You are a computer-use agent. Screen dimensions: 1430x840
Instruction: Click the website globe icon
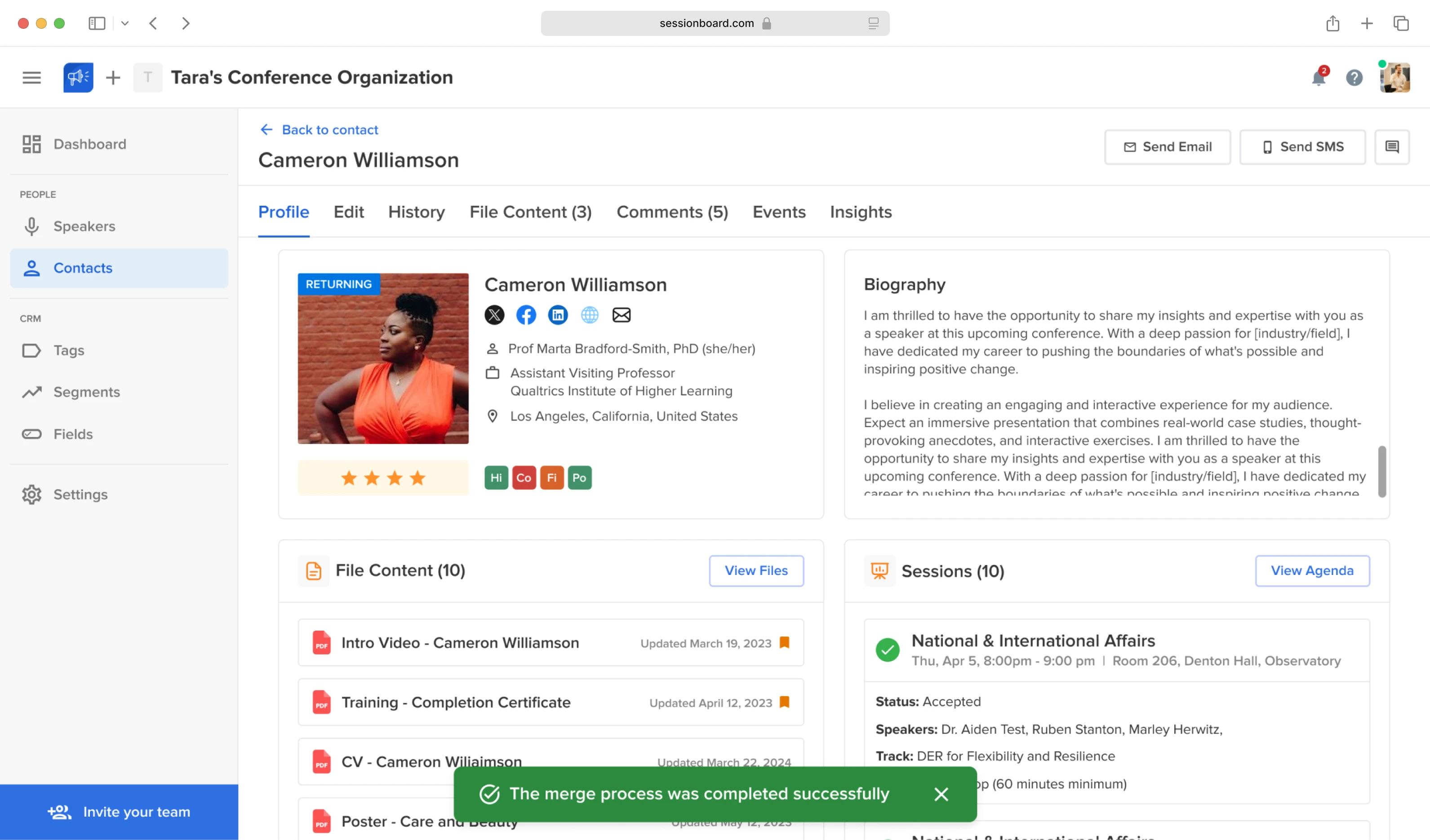590,315
